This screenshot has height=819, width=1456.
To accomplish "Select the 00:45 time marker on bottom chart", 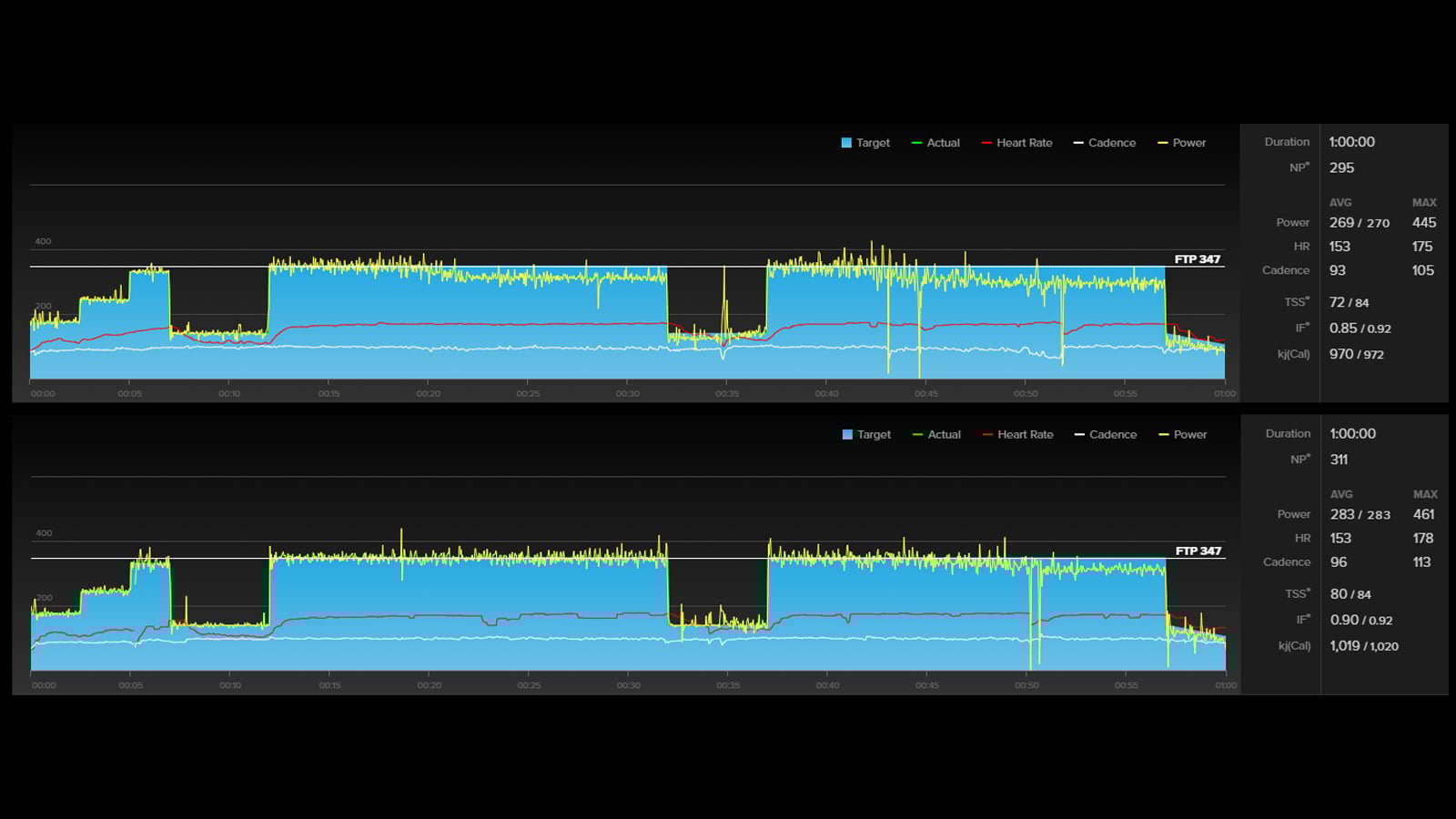I will click(927, 685).
